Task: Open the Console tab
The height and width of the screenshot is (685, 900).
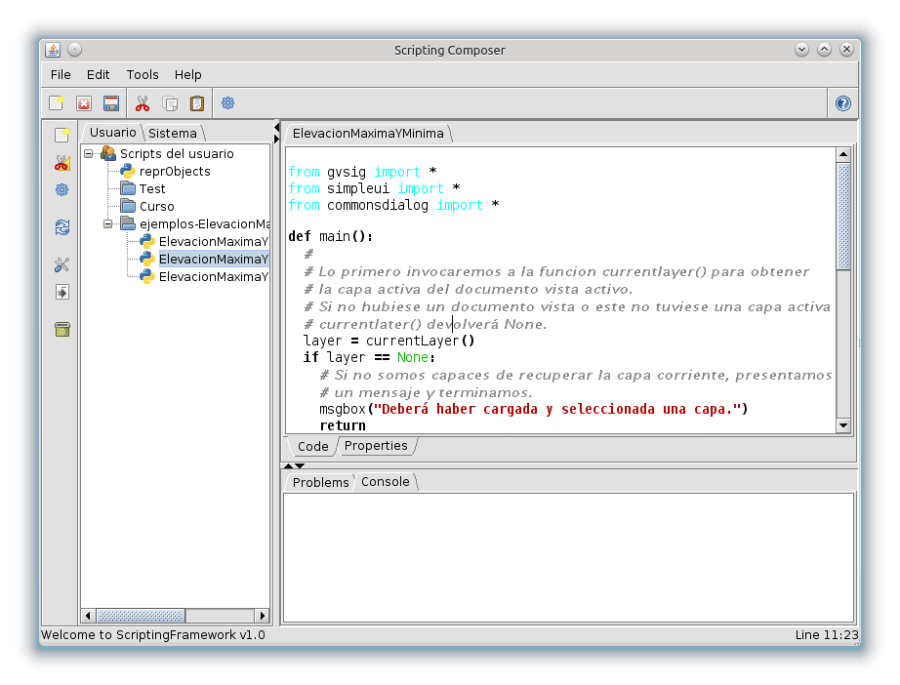Action: pyautogui.click(x=385, y=482)
